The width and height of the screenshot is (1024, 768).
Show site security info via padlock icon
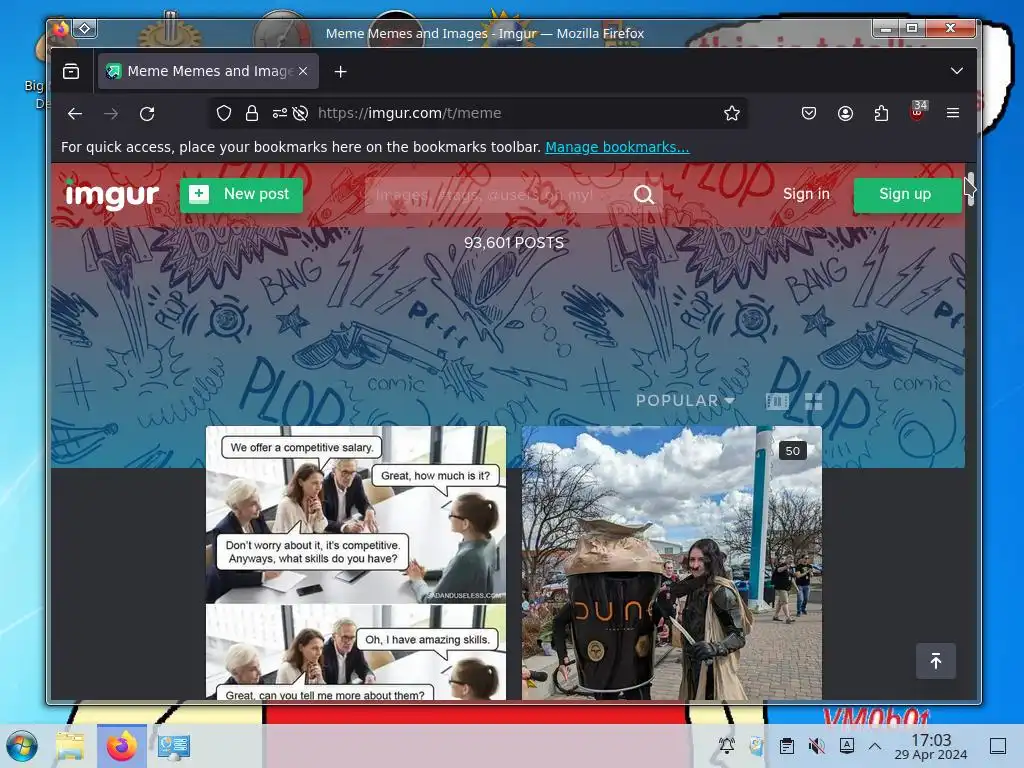tap(251, 114)
